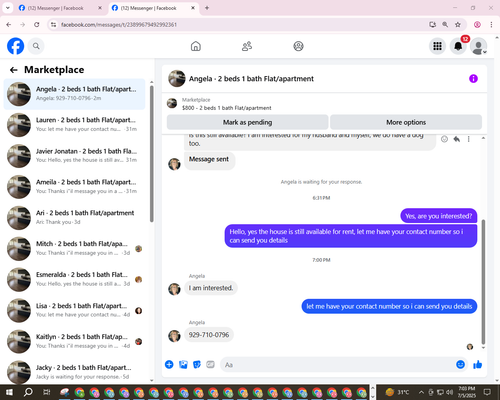Screen dimensions: 500x400
Task: Click the $800 - 2 beds listing title
Action: tap(227, 108)
